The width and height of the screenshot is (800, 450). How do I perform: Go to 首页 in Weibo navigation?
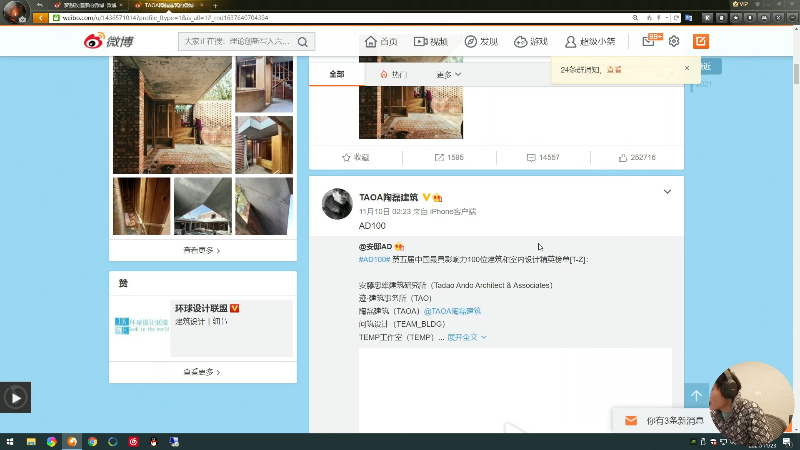pos(382,41)
